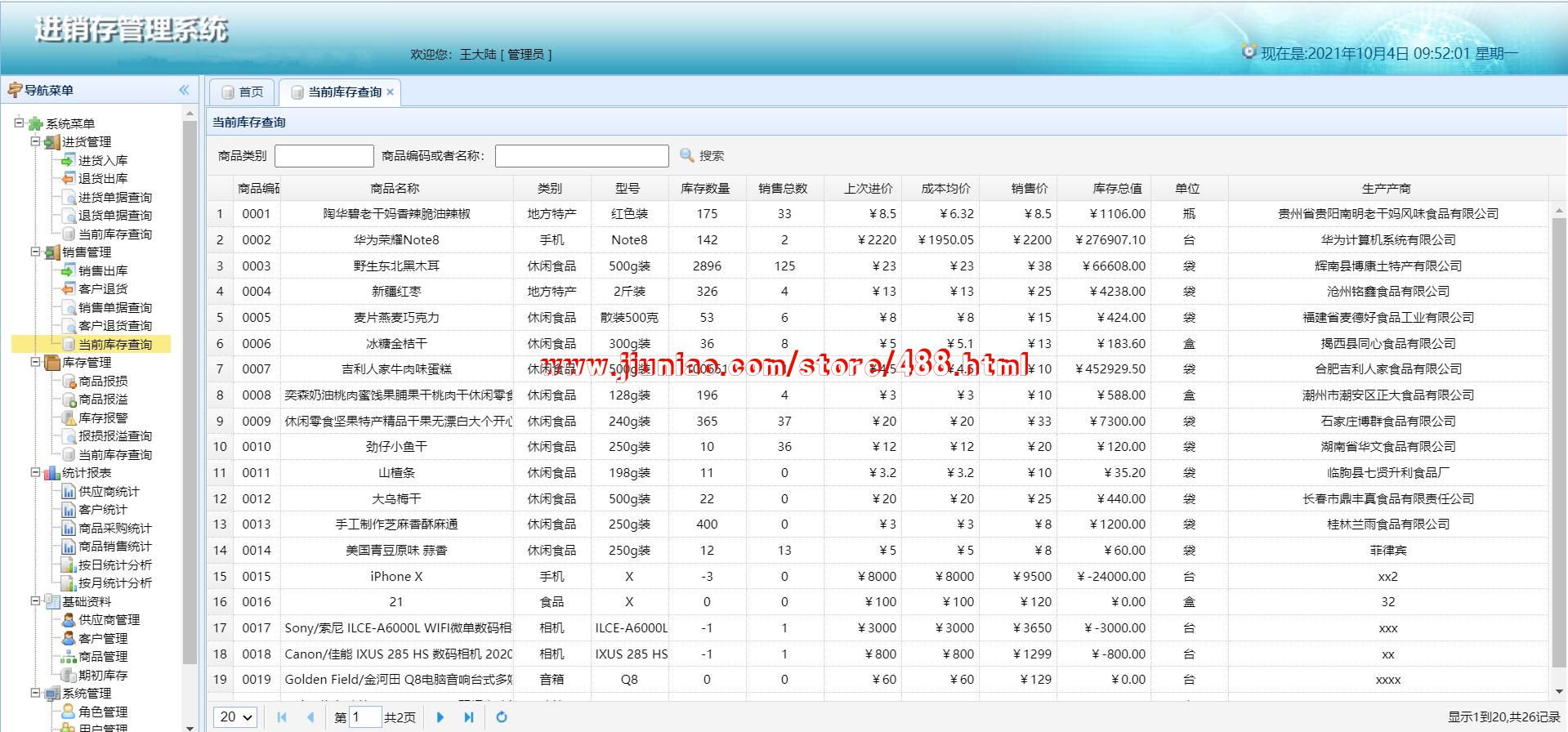This screenshot has height=732, width=1568.
Task: Go to first page arrow
Action: click(x=282, y=717)
